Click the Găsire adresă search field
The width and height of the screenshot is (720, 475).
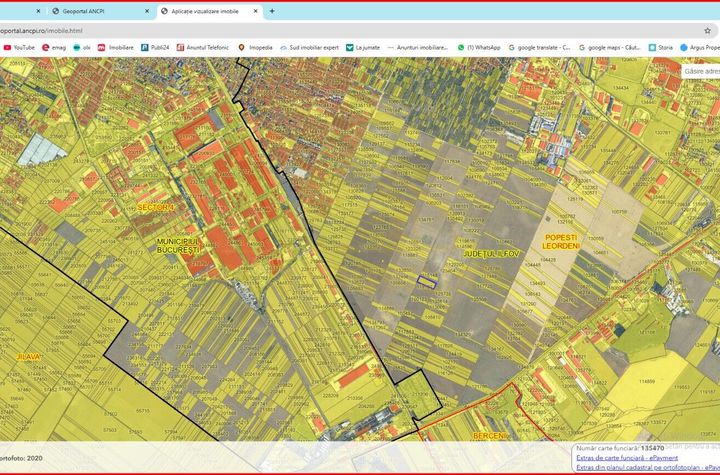tap(700, 71)
